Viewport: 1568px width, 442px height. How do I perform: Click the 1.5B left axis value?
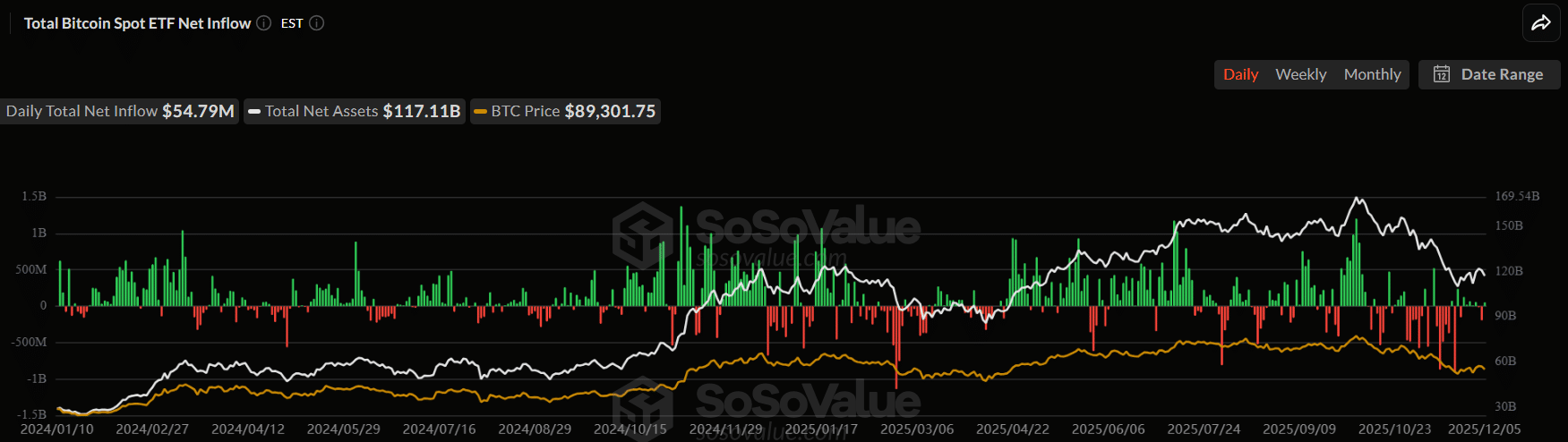[x=34, y=196]
